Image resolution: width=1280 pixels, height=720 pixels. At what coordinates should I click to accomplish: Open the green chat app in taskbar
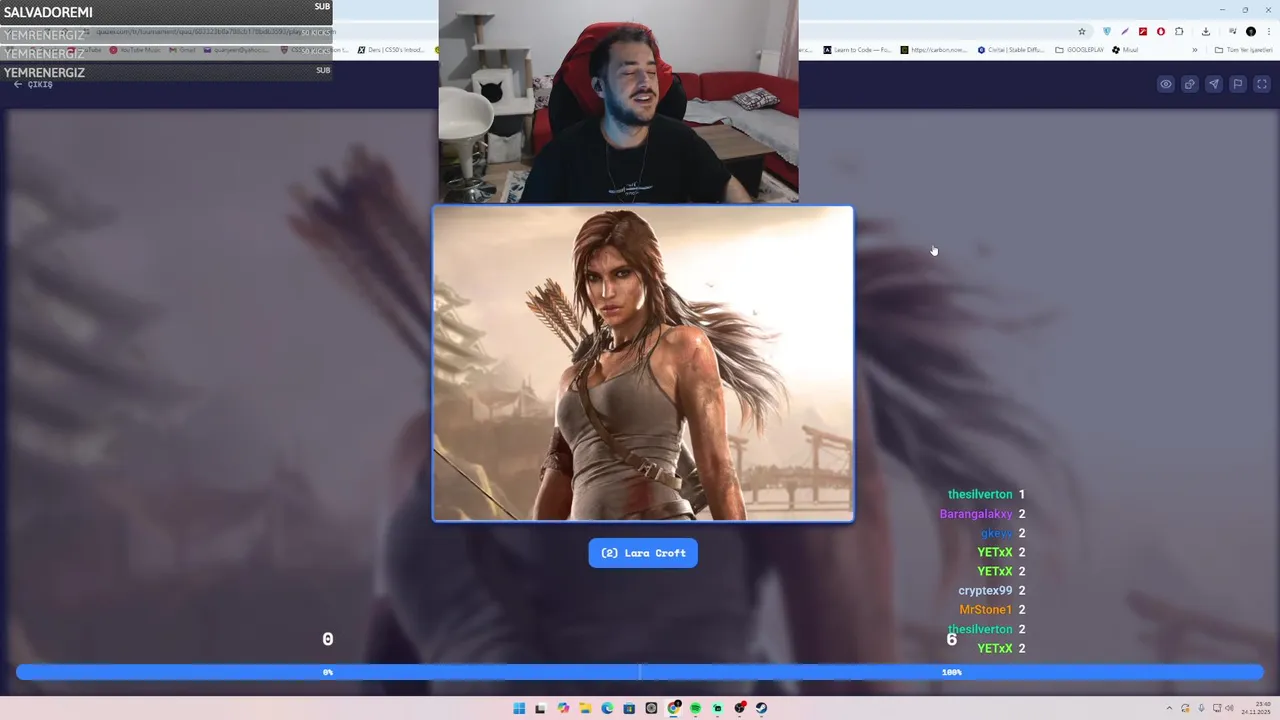tap(717, 708)
